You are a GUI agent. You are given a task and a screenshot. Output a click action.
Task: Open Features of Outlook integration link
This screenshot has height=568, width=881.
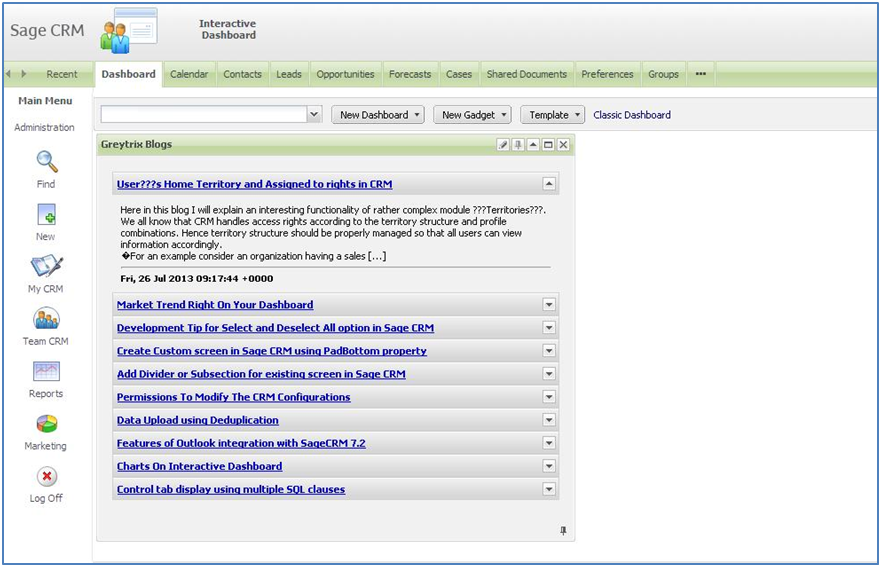coord(241,443)
